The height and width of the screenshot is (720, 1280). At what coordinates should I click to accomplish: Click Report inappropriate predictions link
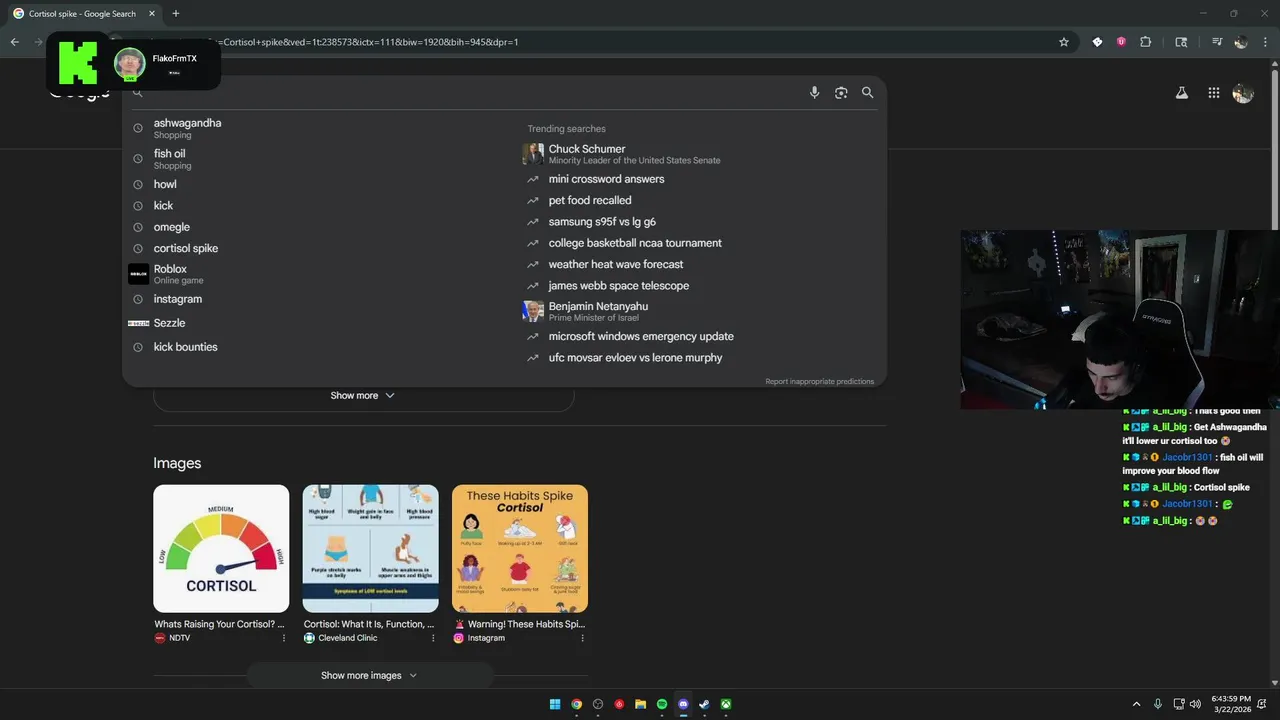click(x=819, y=382)
